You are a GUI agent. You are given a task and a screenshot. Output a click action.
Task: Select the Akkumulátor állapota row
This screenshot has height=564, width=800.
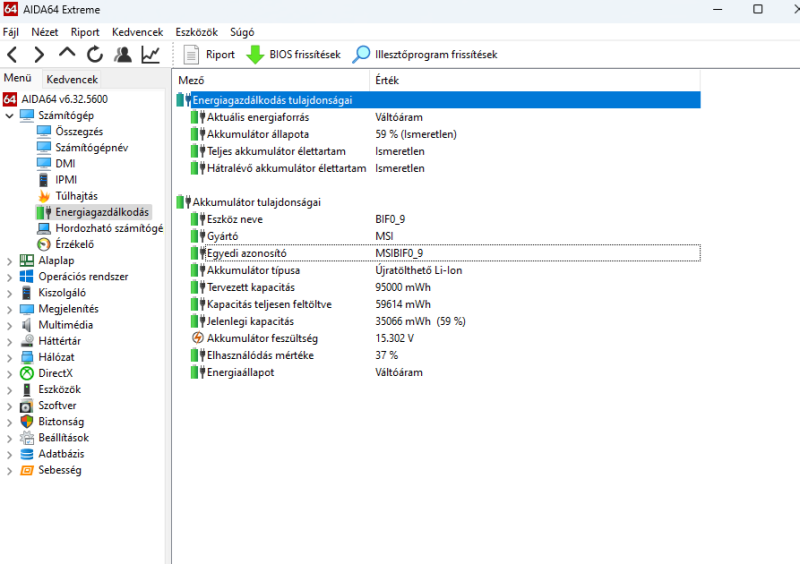pos(445,134)
